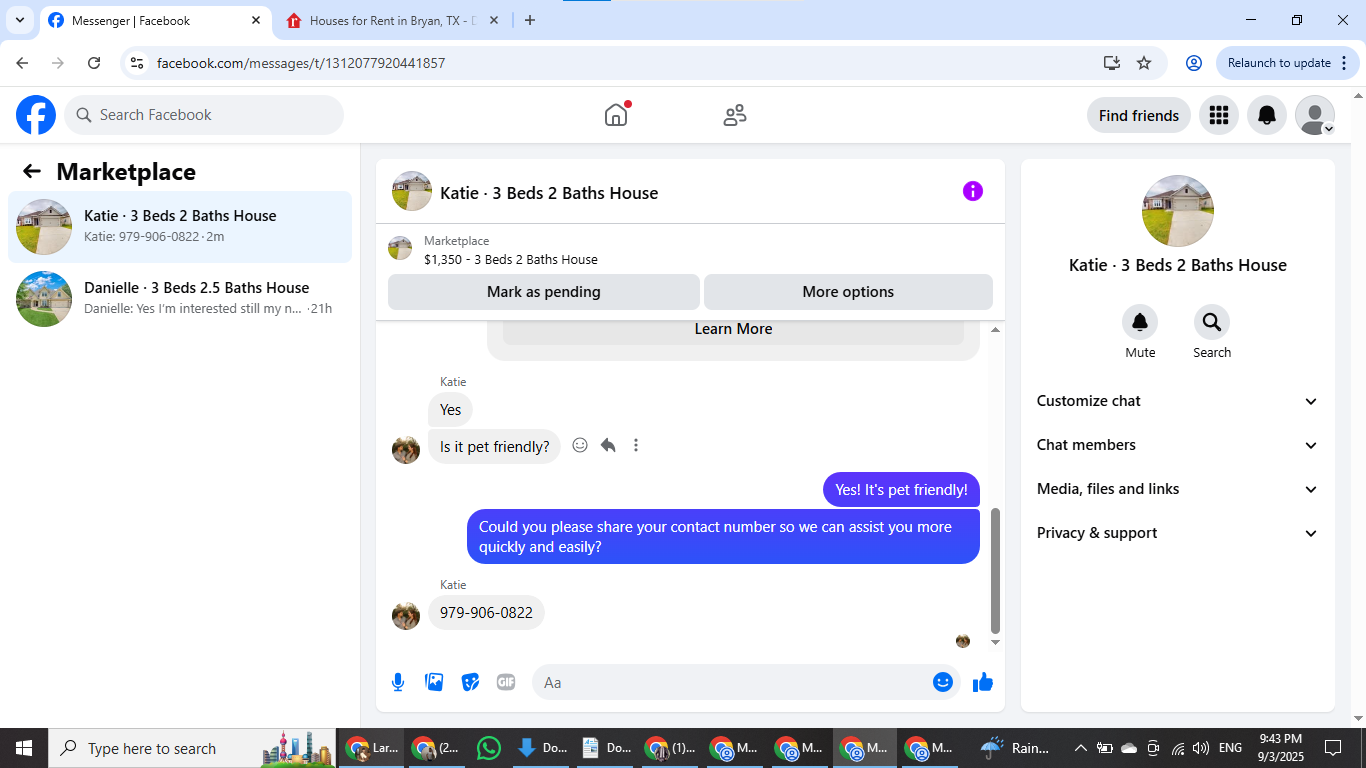Image resolution: width=1366 pixels, height=768 pixels.
Task: Click the install app icon in address bar
Action: pos(1112,63)
